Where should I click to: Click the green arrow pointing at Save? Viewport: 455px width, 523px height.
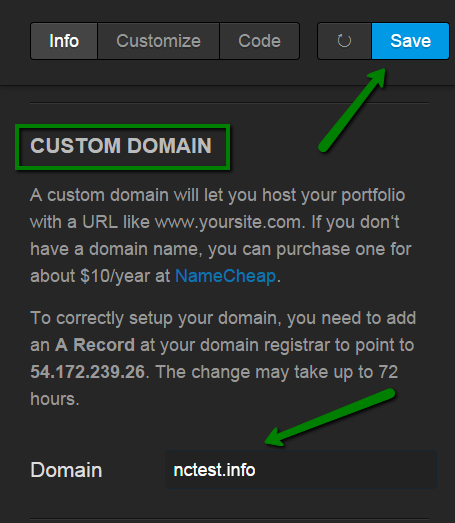pos(352,110)
